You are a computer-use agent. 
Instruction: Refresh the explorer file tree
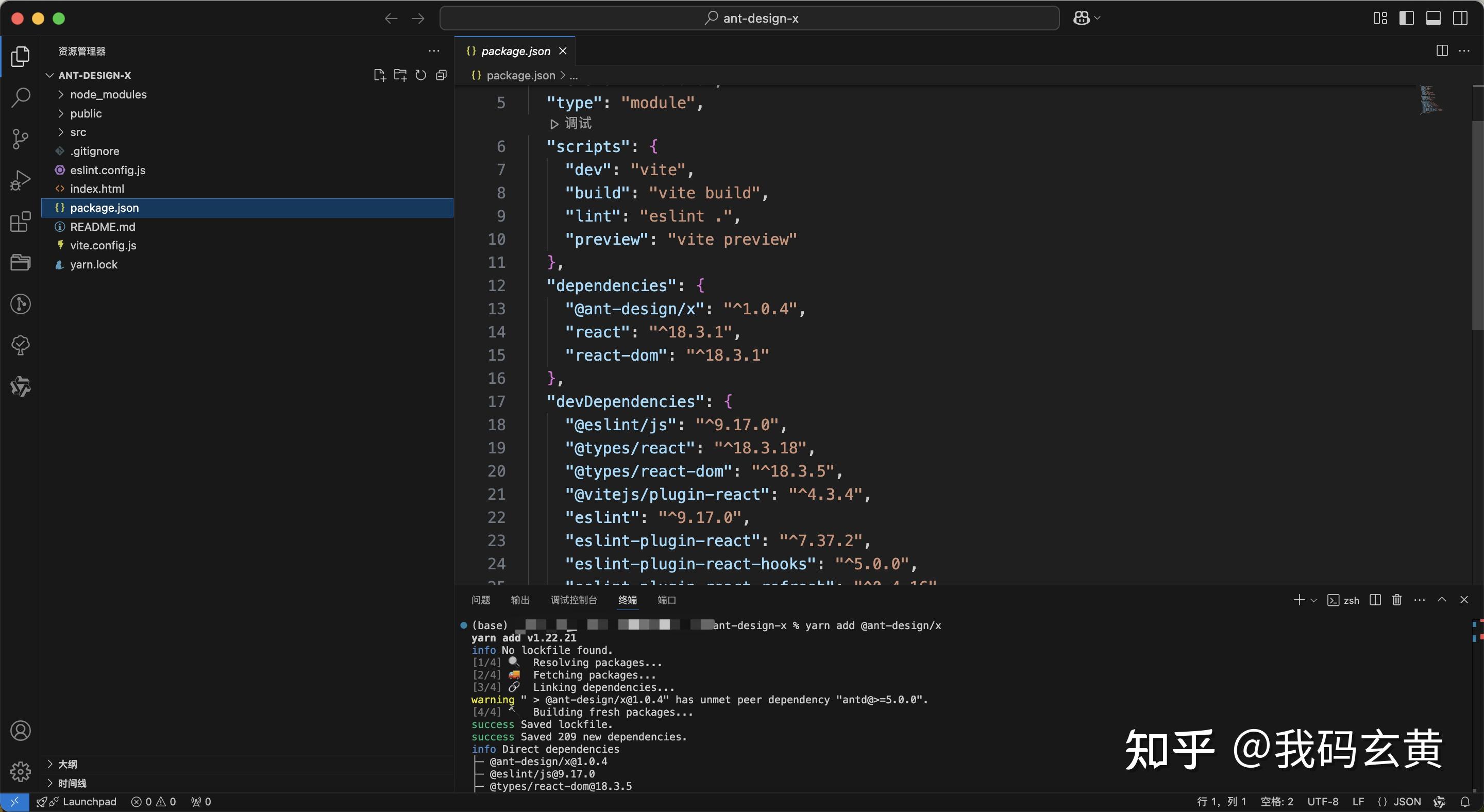point(421,75)
